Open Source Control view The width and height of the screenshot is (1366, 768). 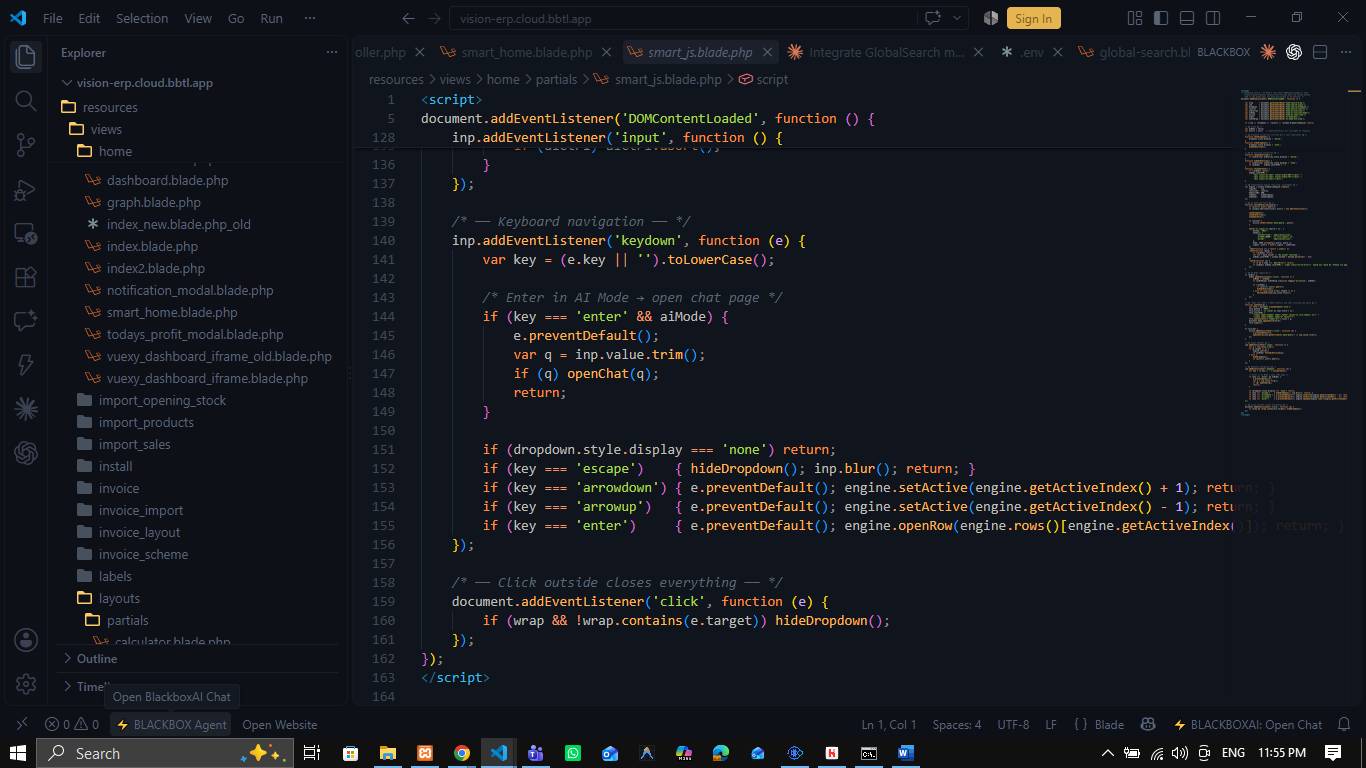pyautogui.click(x=26, y=145)
